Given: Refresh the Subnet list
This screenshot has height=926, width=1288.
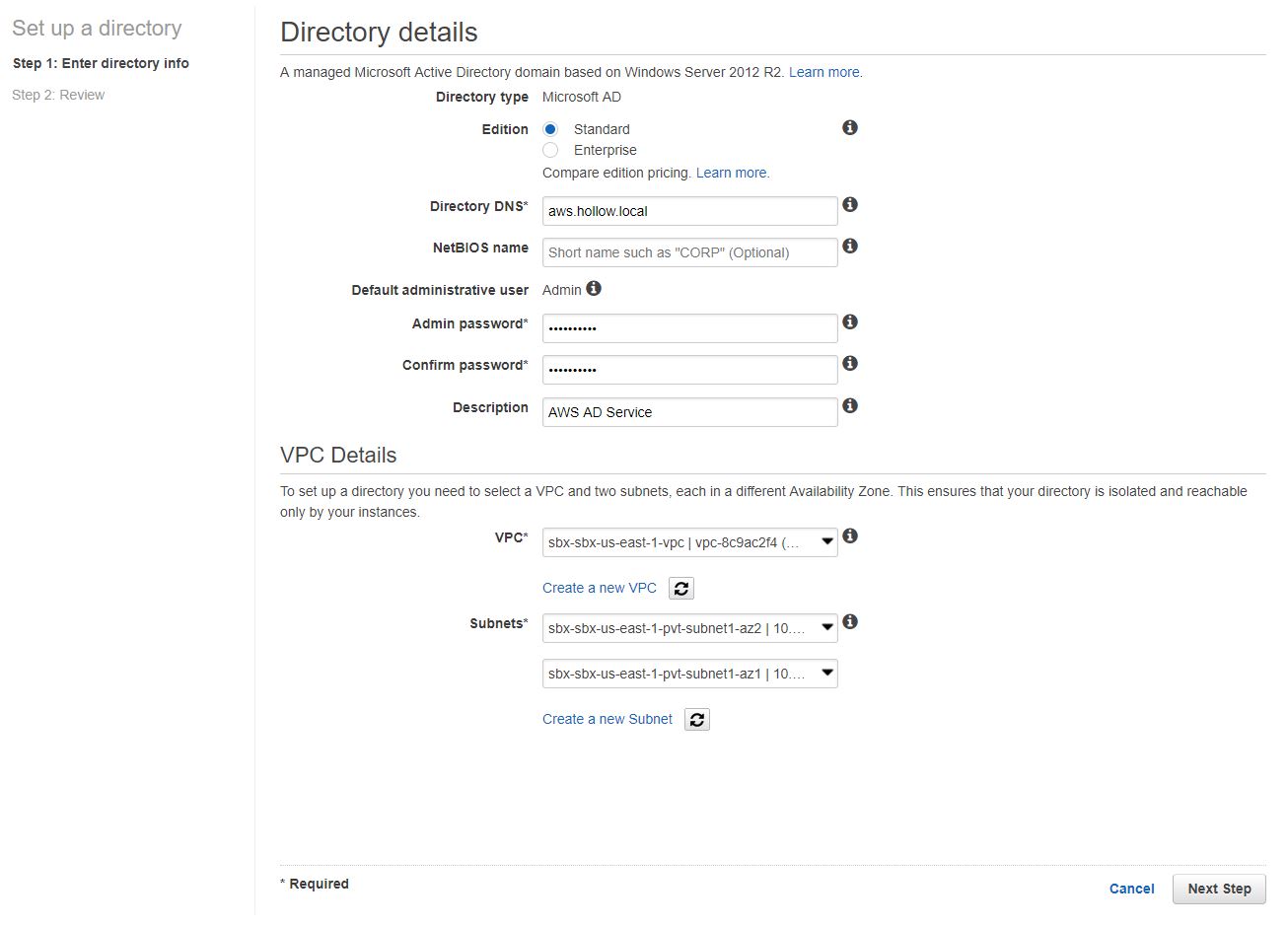Looking at the screenshot, I should [x=696, y=720].
